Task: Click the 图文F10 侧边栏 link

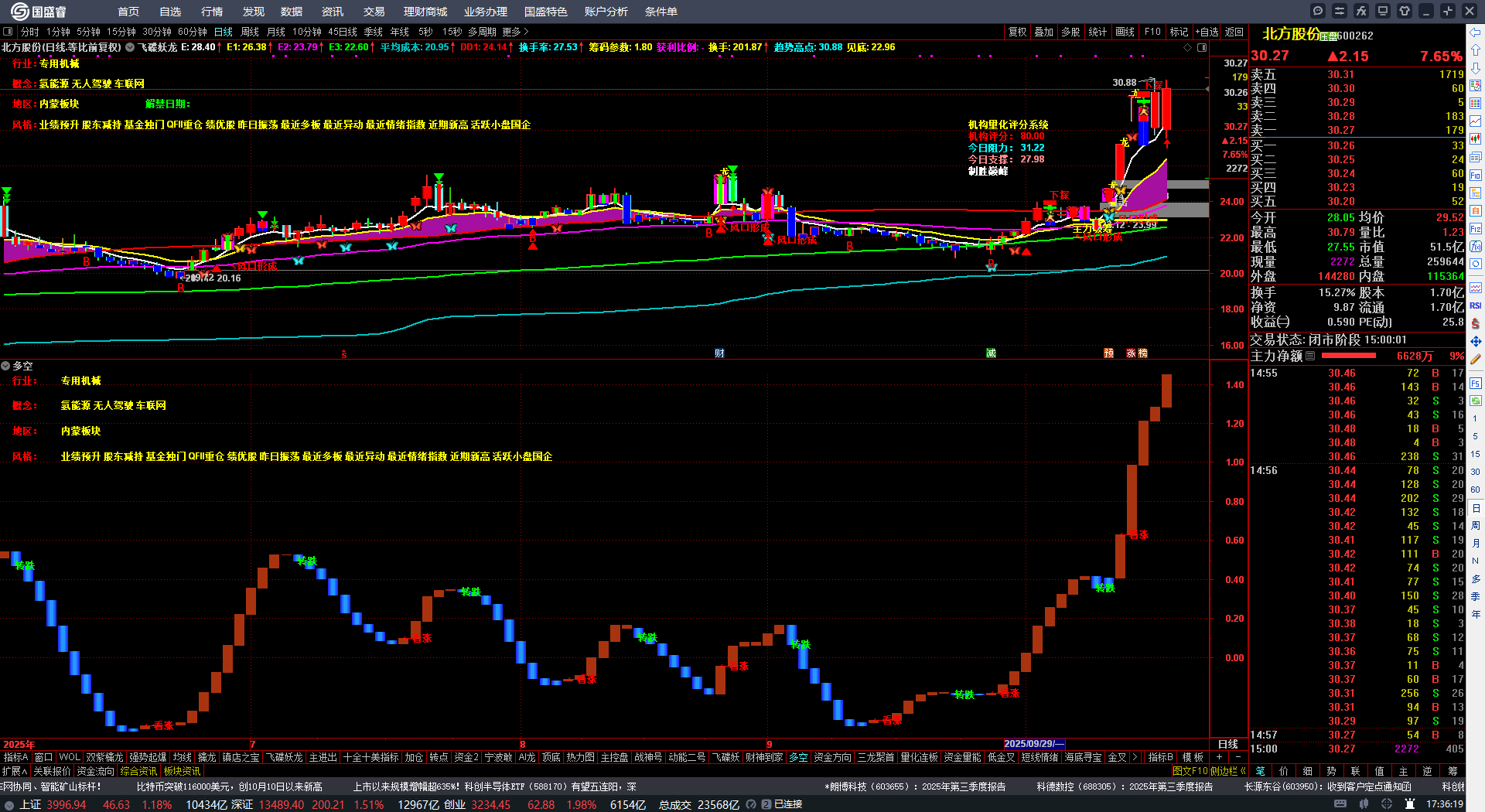Action: pos(1209,771)
